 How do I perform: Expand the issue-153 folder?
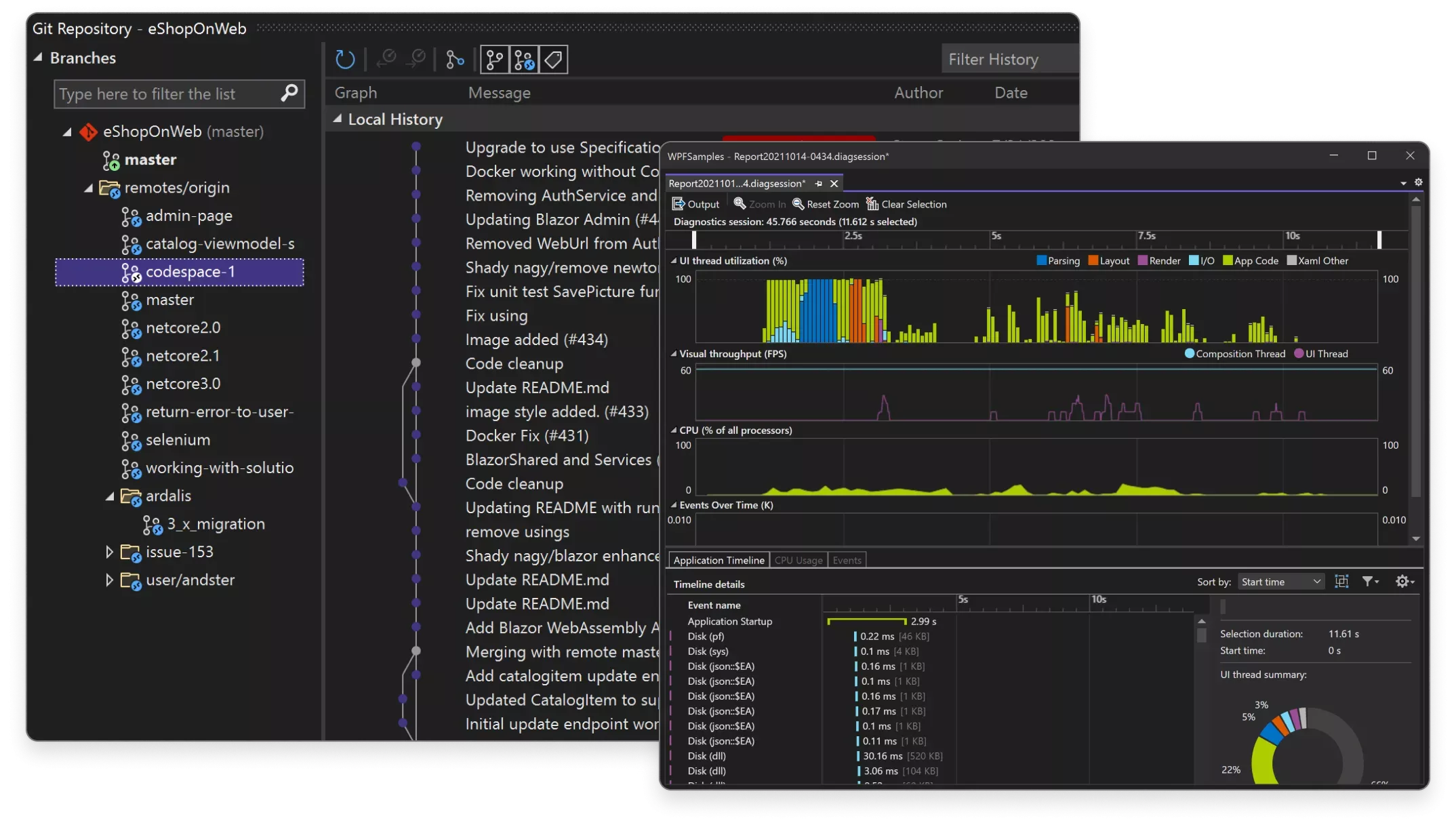[x=109, y=552]
